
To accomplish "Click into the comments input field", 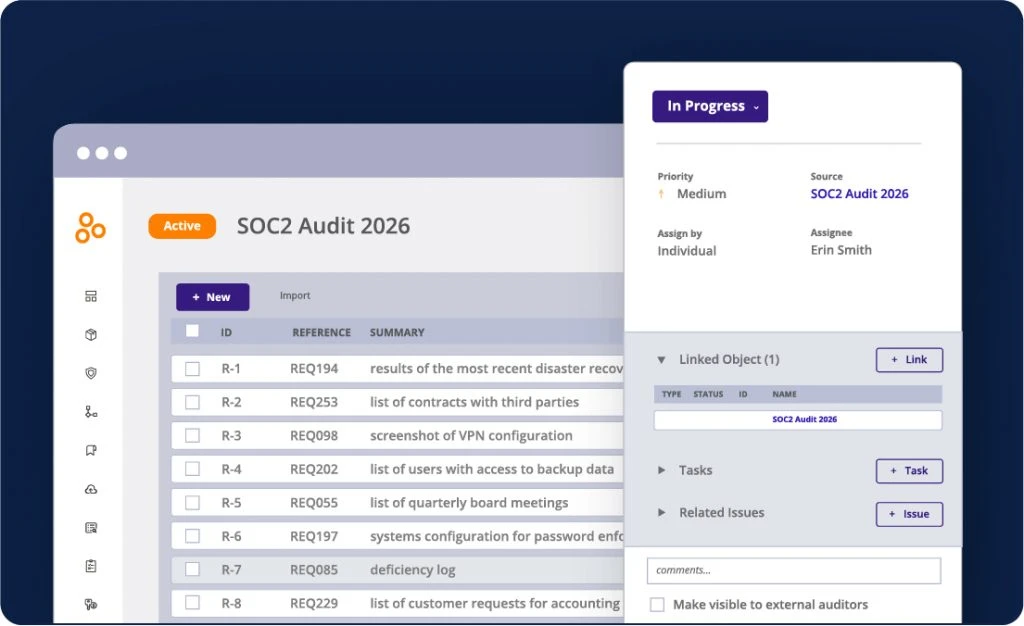I will 793,570.
